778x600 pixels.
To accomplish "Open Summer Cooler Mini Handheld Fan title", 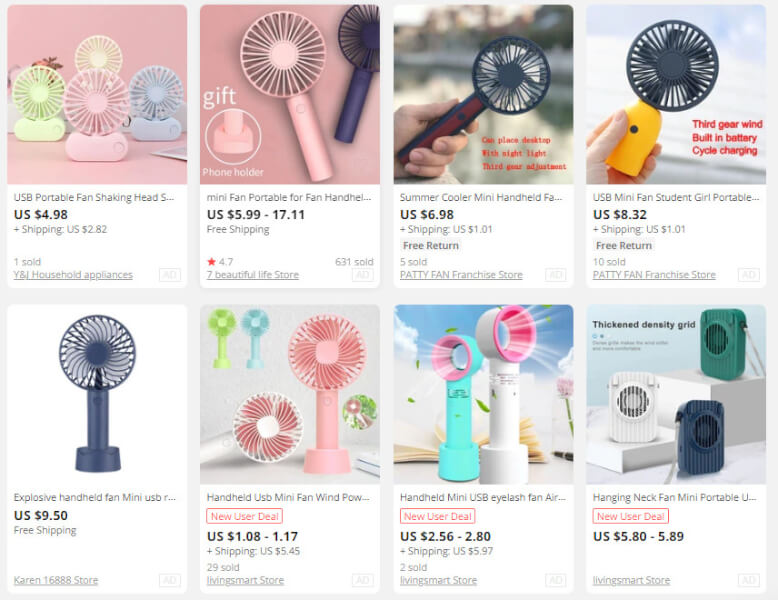I will (481, 198).
